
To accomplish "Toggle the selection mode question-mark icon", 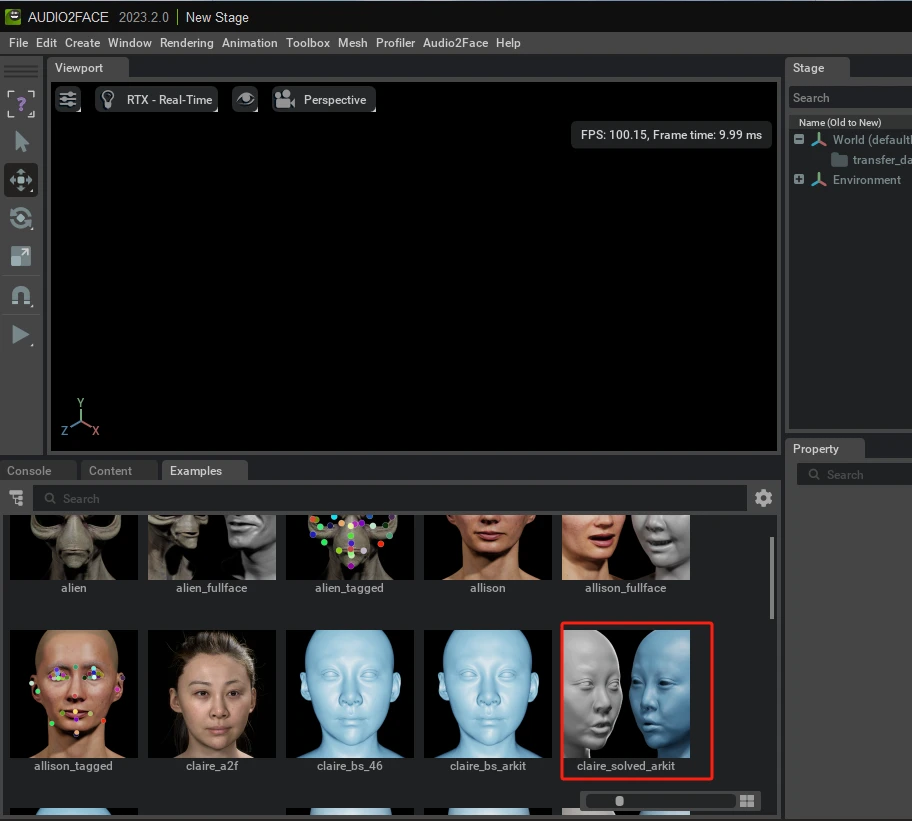I will 21,104.
